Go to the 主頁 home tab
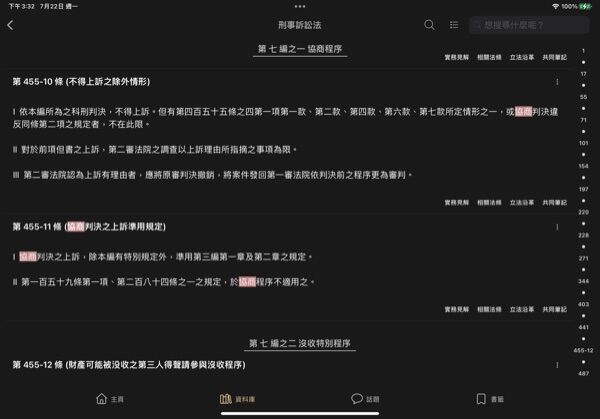 coord(110,399)
